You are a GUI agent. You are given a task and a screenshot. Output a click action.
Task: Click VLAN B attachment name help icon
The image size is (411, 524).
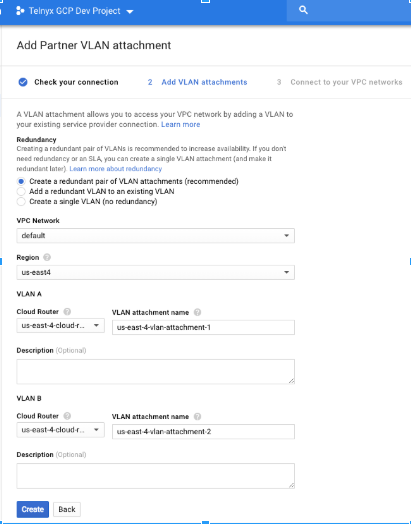197,416
